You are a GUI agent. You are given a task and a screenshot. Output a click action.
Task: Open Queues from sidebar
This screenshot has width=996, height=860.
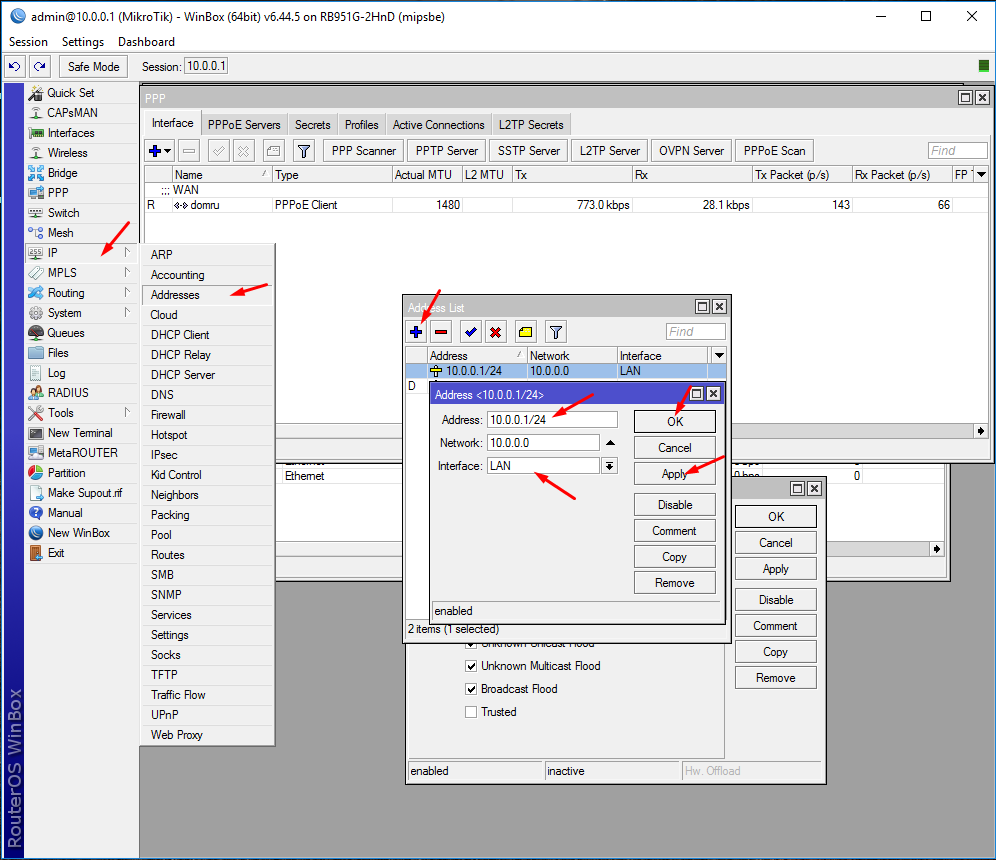[65, 333]
